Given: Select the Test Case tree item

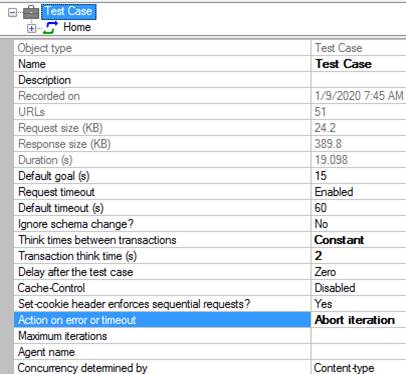Looking at the screenshot, I should [69, 12].
